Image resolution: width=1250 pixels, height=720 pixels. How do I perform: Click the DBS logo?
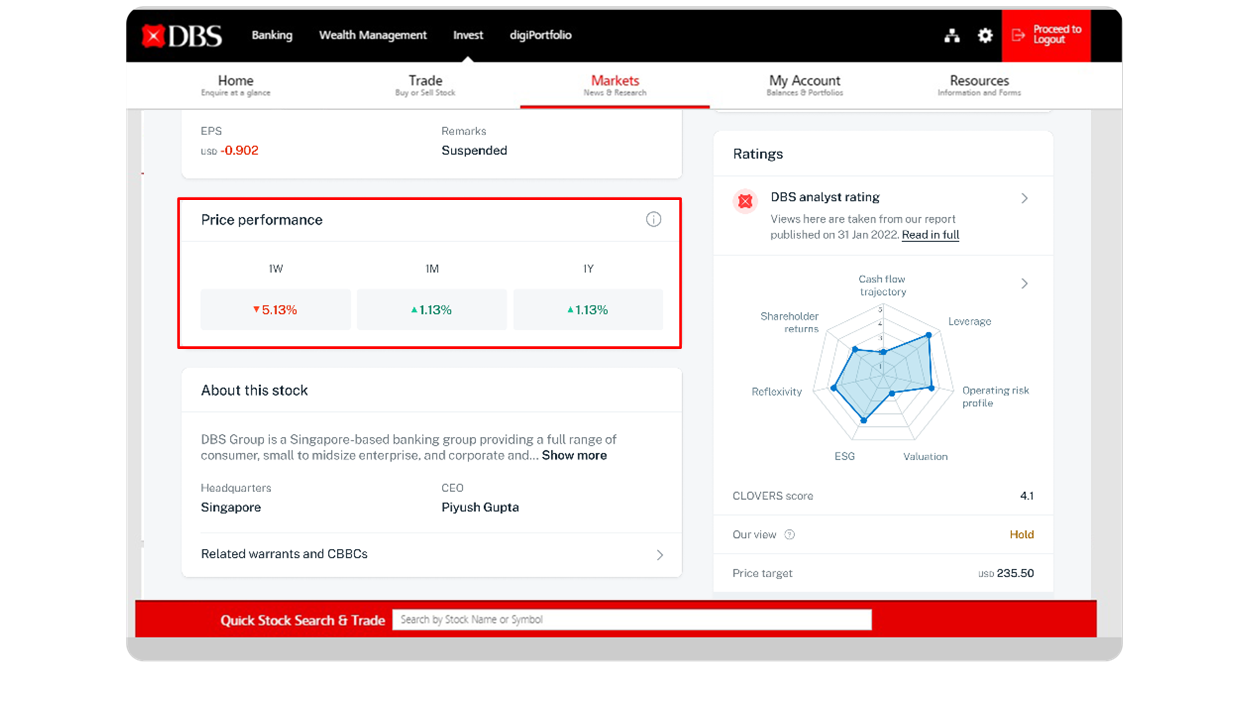182,36
